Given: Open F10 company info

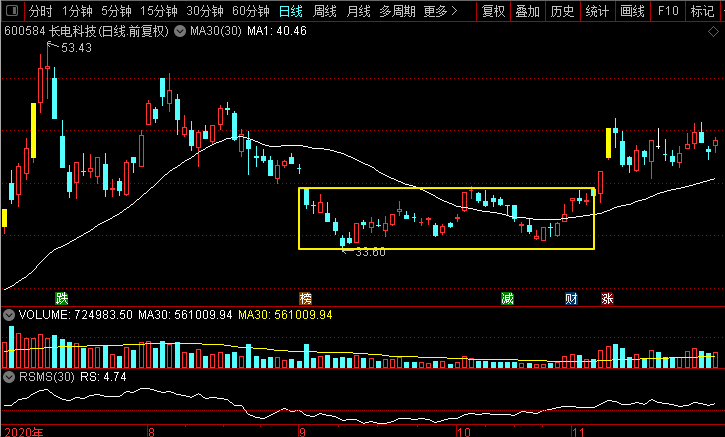Looking at the screenshot, I should pyautogui.click(x=668, y=11).
